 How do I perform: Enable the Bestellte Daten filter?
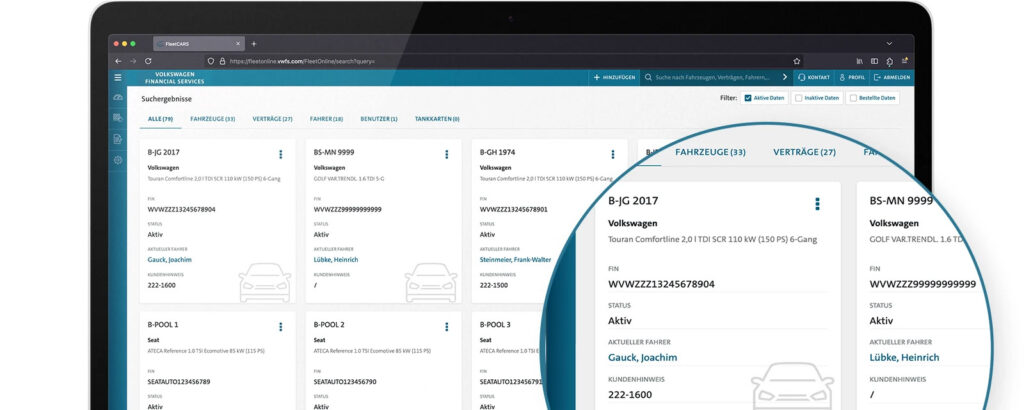[853, 98]
